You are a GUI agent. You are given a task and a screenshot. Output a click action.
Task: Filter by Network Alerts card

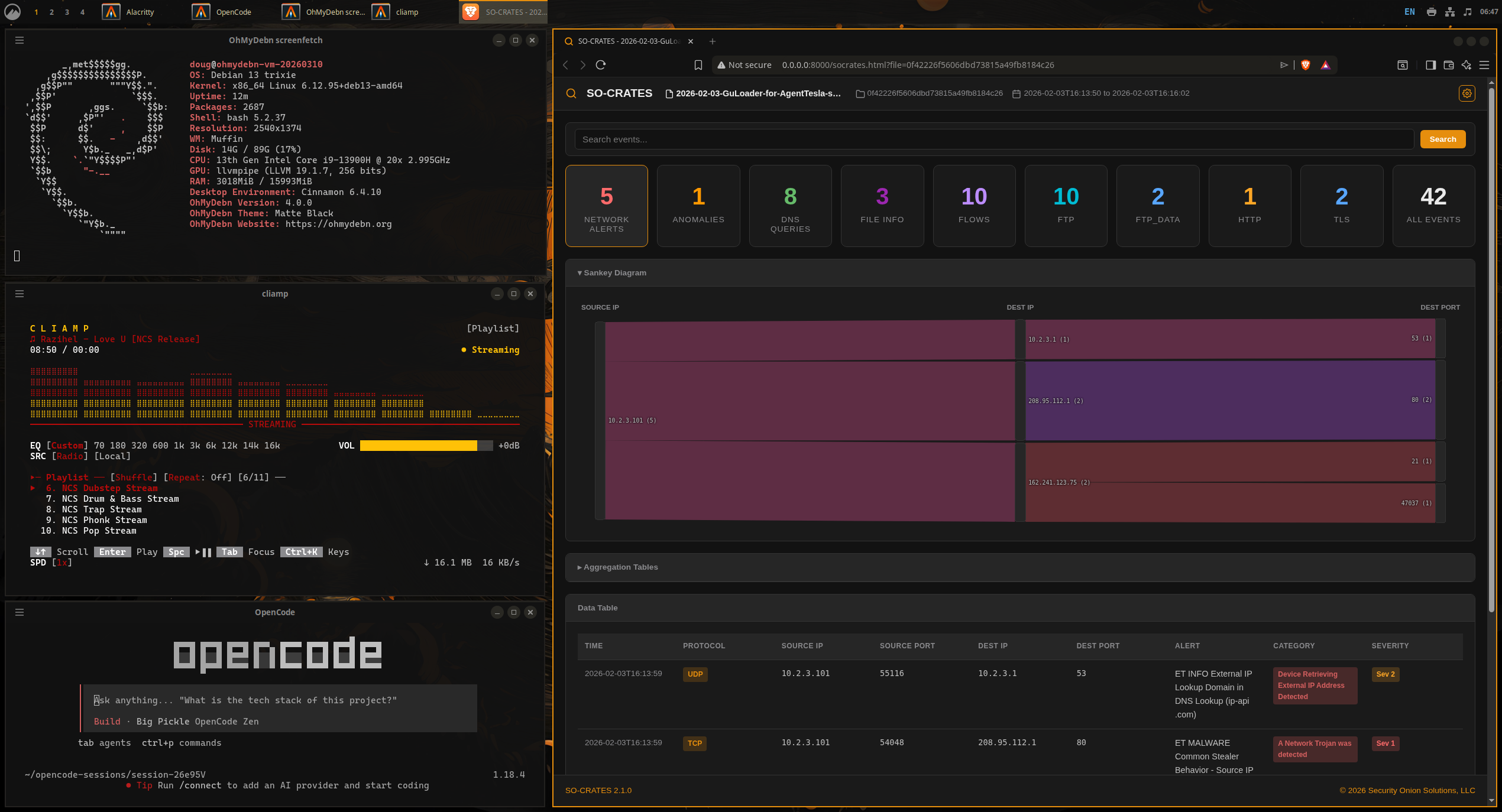[x=607, y=206]
